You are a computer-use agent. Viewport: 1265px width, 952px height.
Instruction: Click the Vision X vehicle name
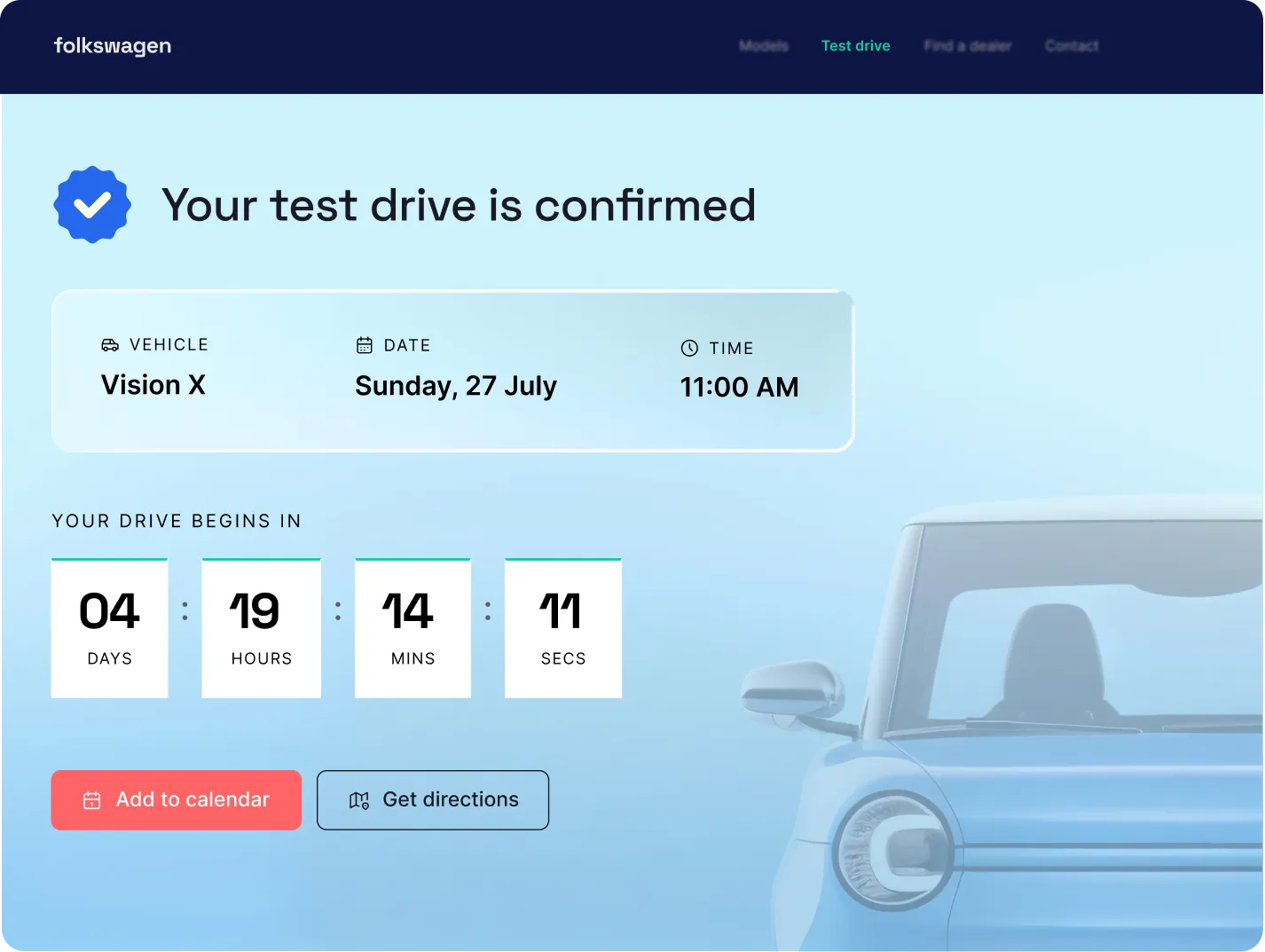click(x=153, y=385)
